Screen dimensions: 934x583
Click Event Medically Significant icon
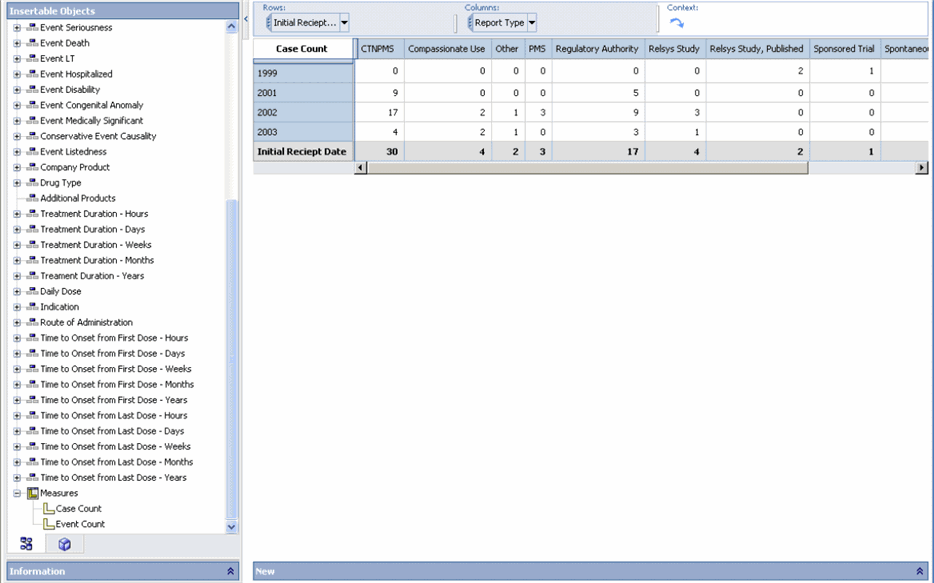(32, 120)
